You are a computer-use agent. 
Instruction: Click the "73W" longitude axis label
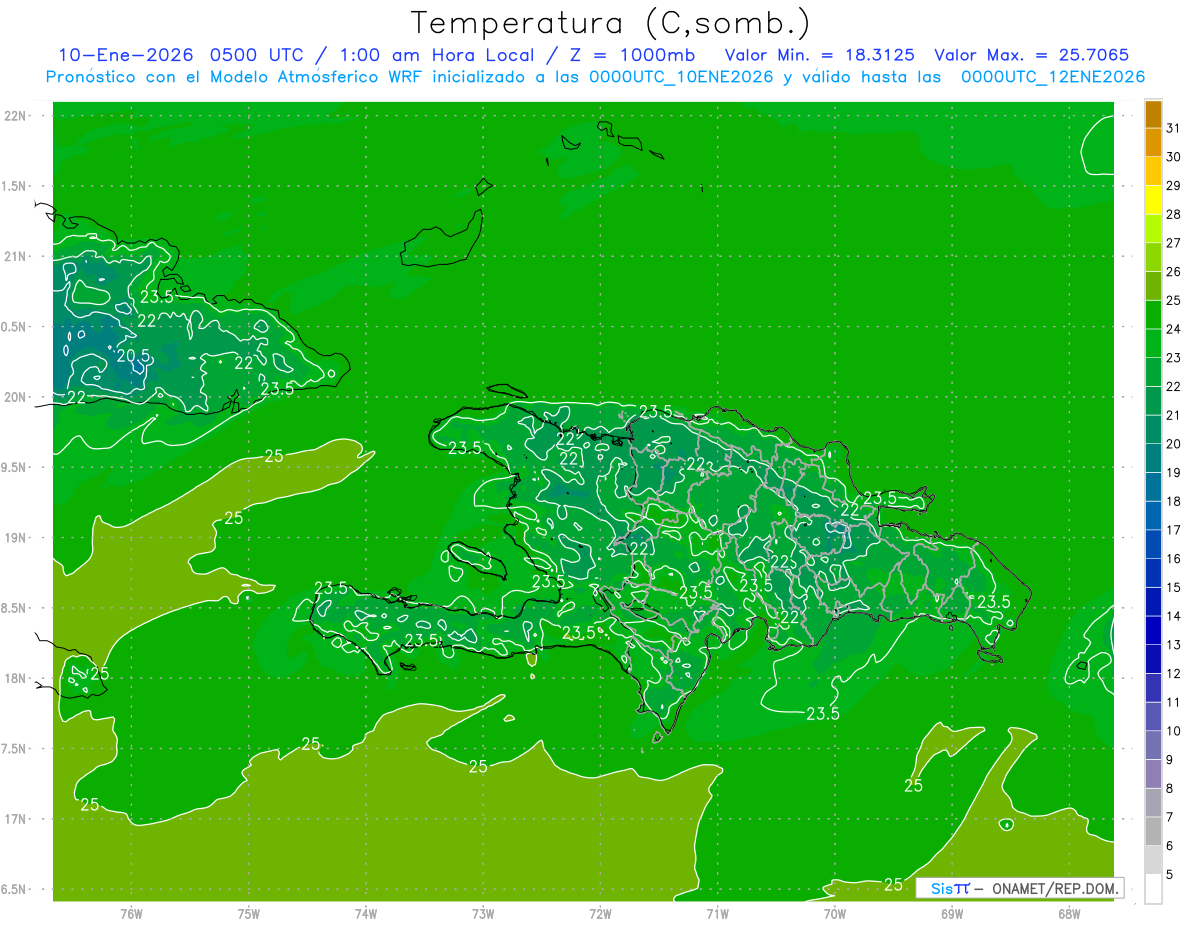point(483,913)
